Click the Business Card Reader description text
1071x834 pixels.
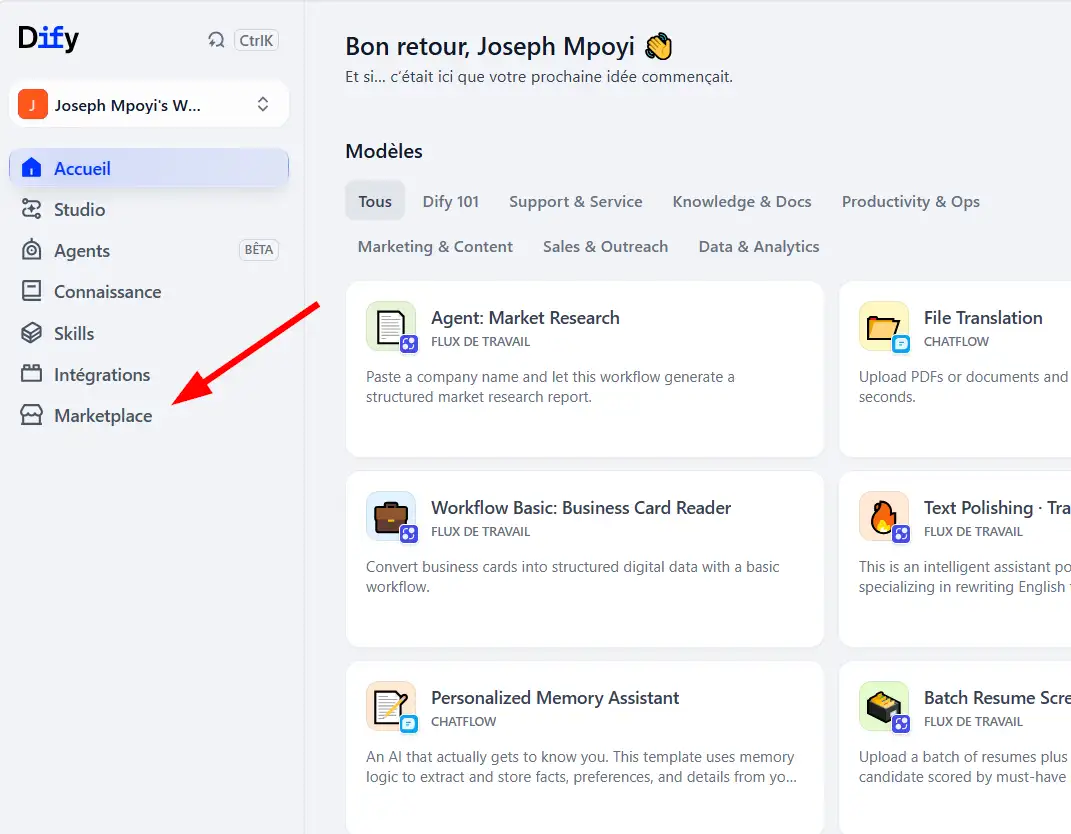[572, 576]
